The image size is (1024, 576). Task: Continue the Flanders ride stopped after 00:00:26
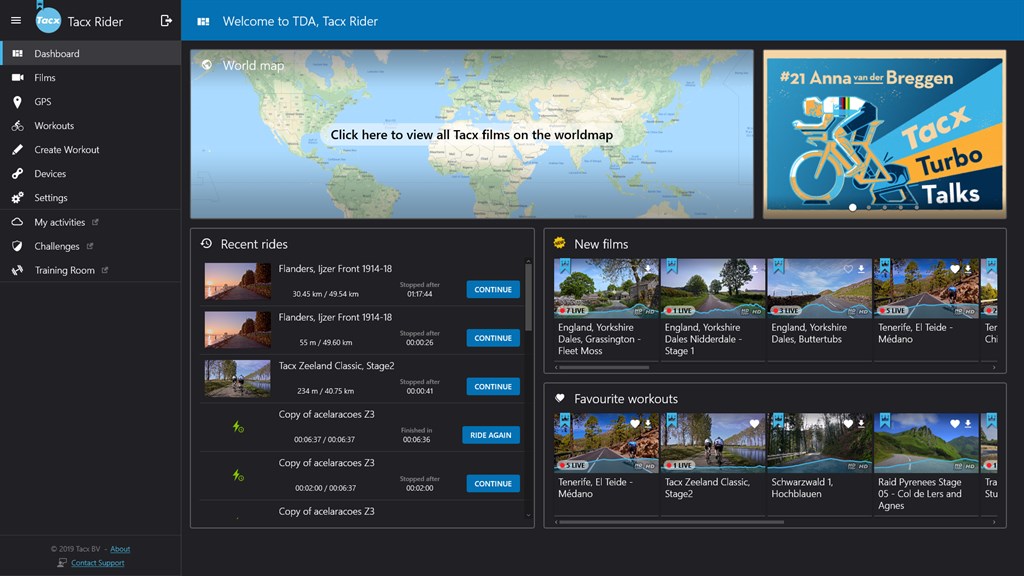click(x=492, y=338)
